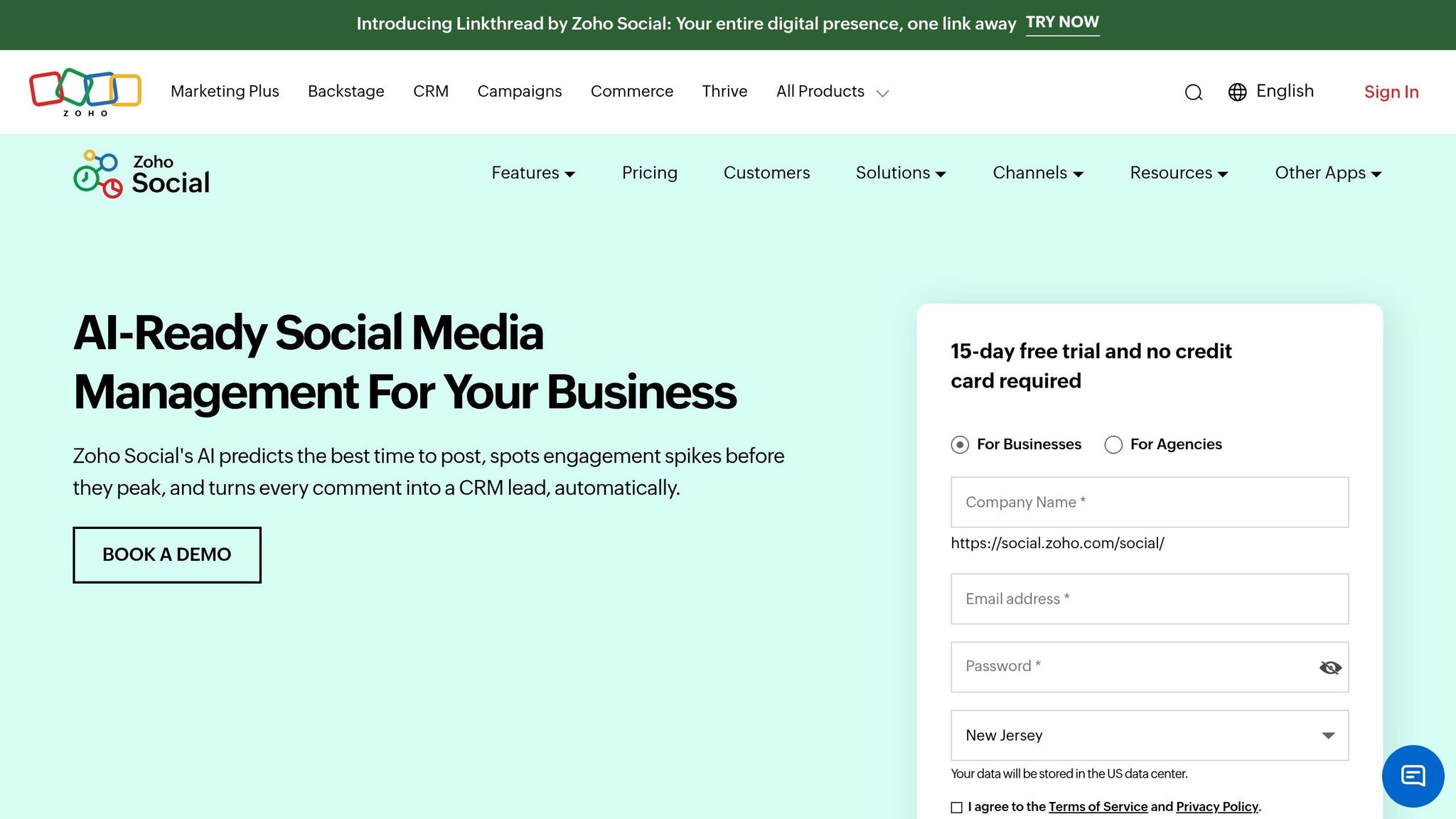
Task: Click the TRY NOW banner link
Action: tap(1062, 23)
